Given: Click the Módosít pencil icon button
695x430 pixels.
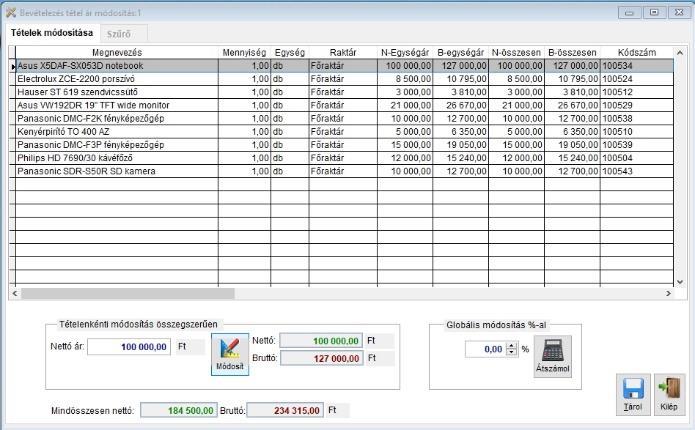Looking at the screenshot, I should [x=230, y=354].
